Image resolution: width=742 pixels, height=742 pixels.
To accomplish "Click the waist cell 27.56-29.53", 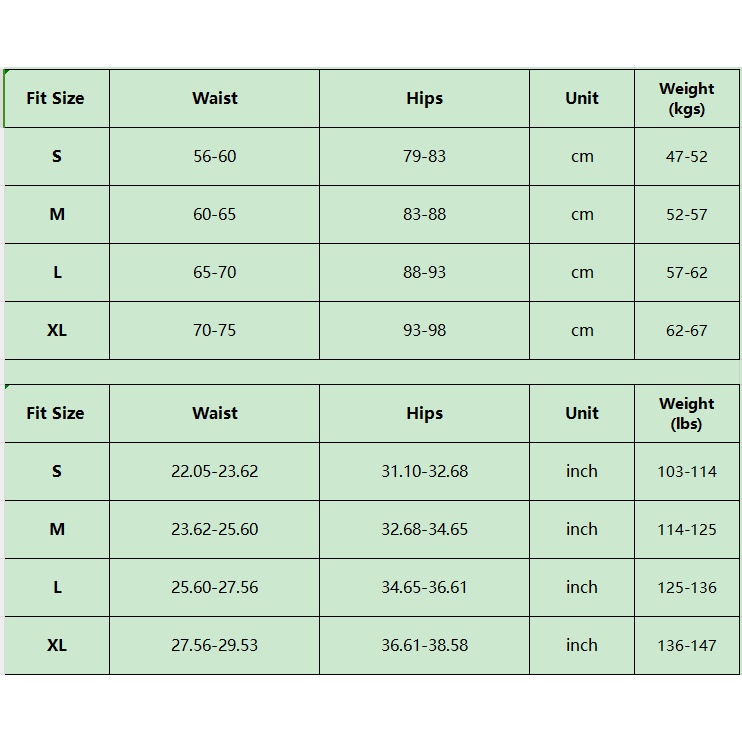I will tap(214, 645).
